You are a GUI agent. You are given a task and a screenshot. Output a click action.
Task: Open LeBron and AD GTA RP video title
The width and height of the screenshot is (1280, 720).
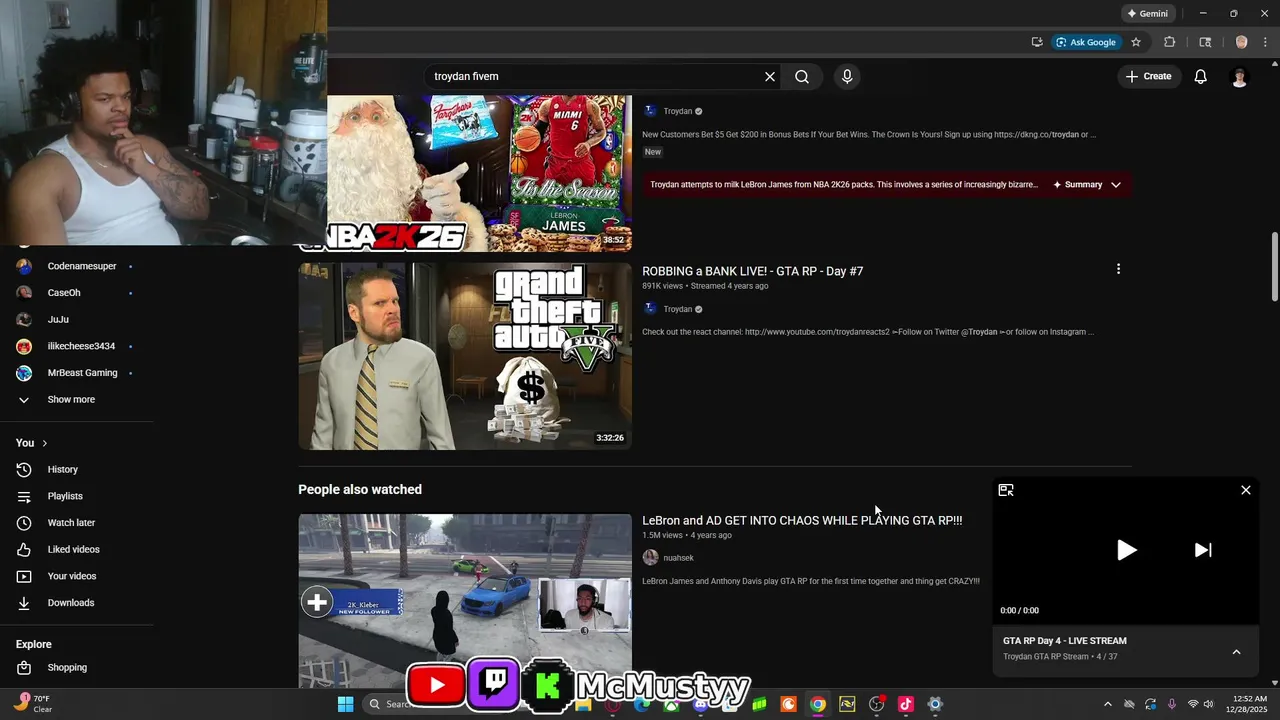(802, 520)
